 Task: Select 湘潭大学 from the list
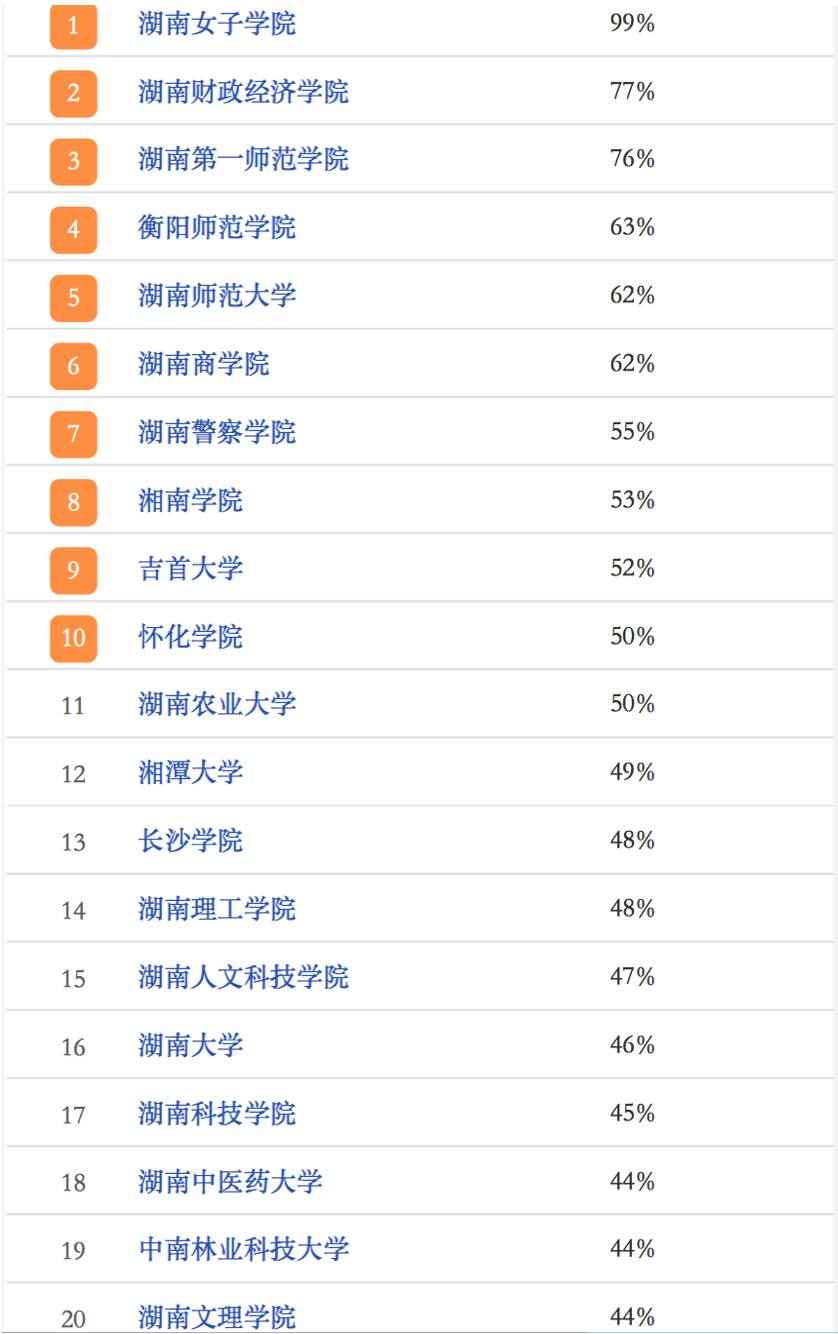(190, 773)
